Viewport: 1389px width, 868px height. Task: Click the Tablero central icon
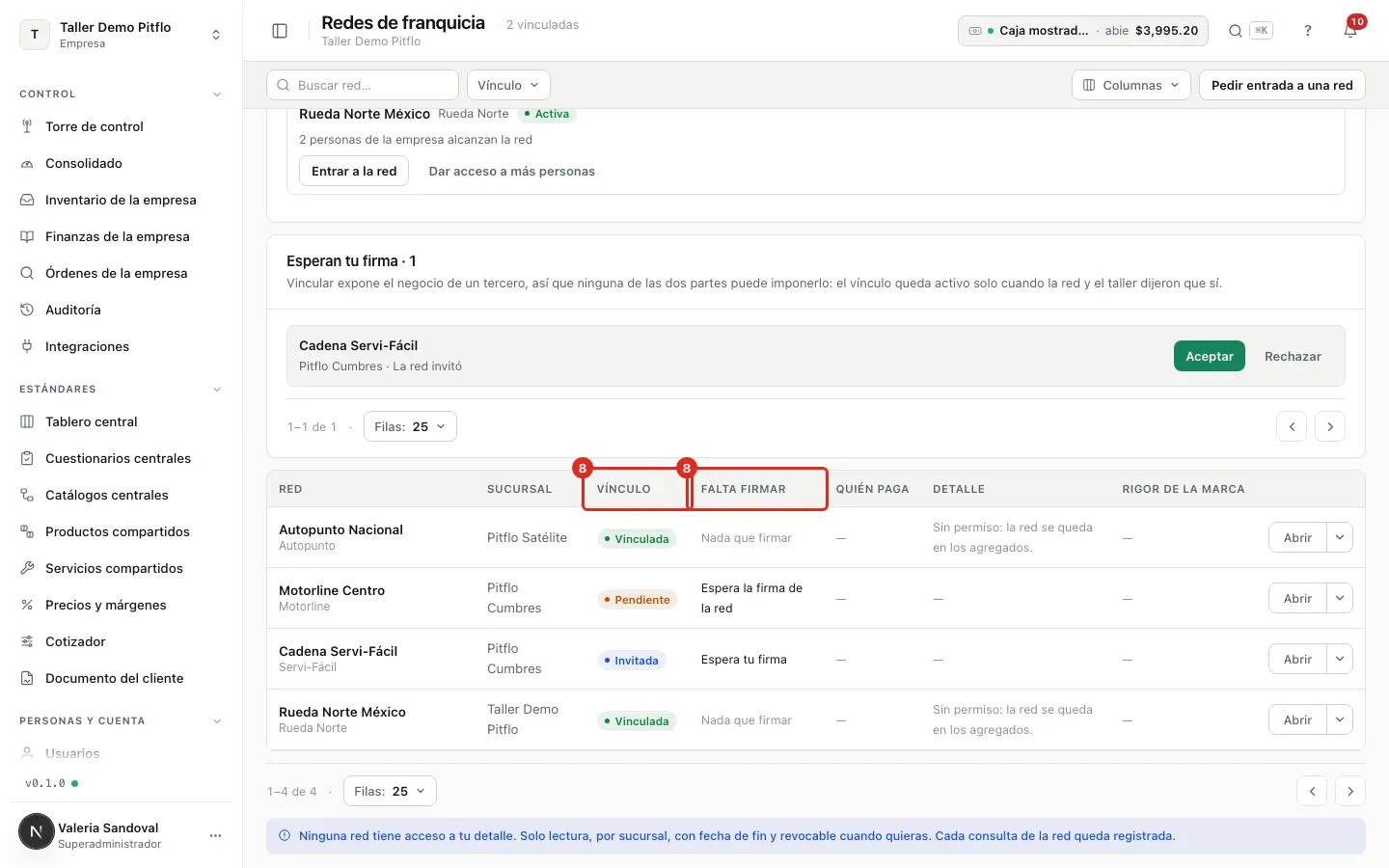coord(27,421)
